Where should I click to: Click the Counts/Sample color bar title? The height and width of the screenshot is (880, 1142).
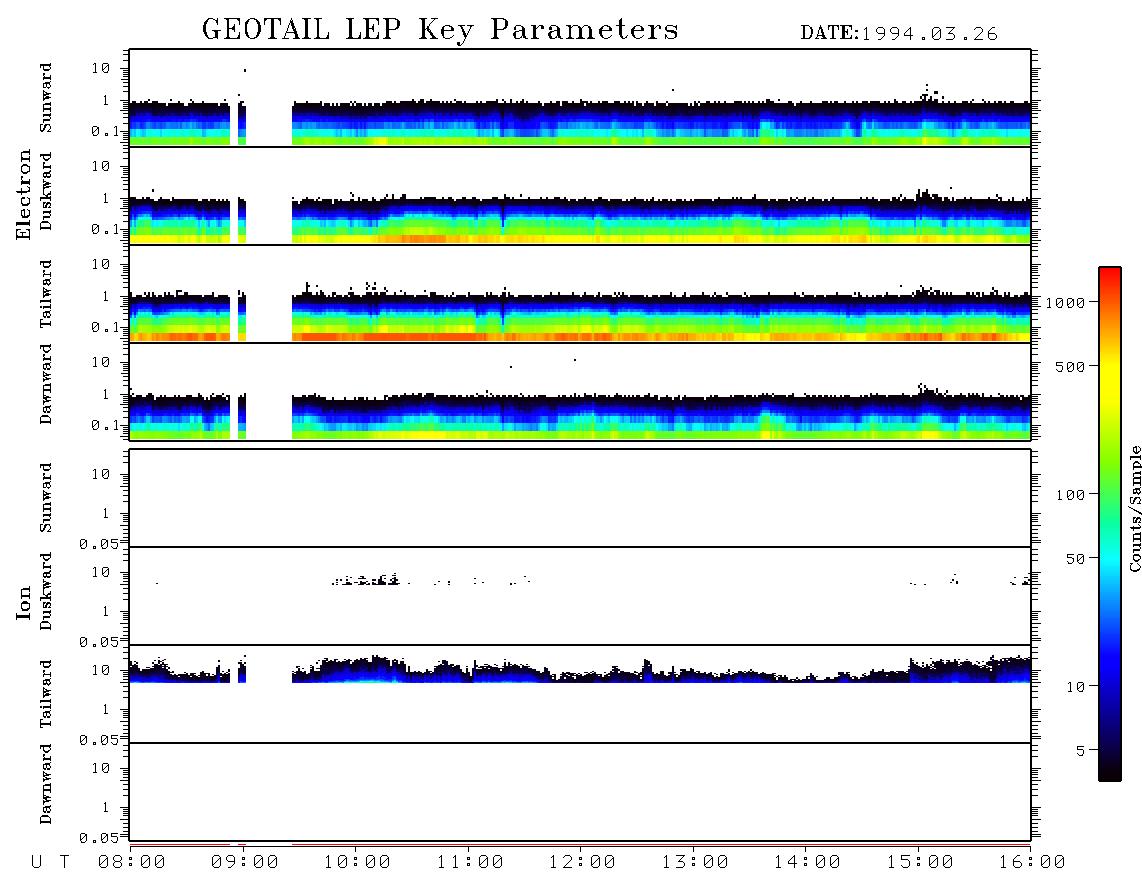[1134, 508]
